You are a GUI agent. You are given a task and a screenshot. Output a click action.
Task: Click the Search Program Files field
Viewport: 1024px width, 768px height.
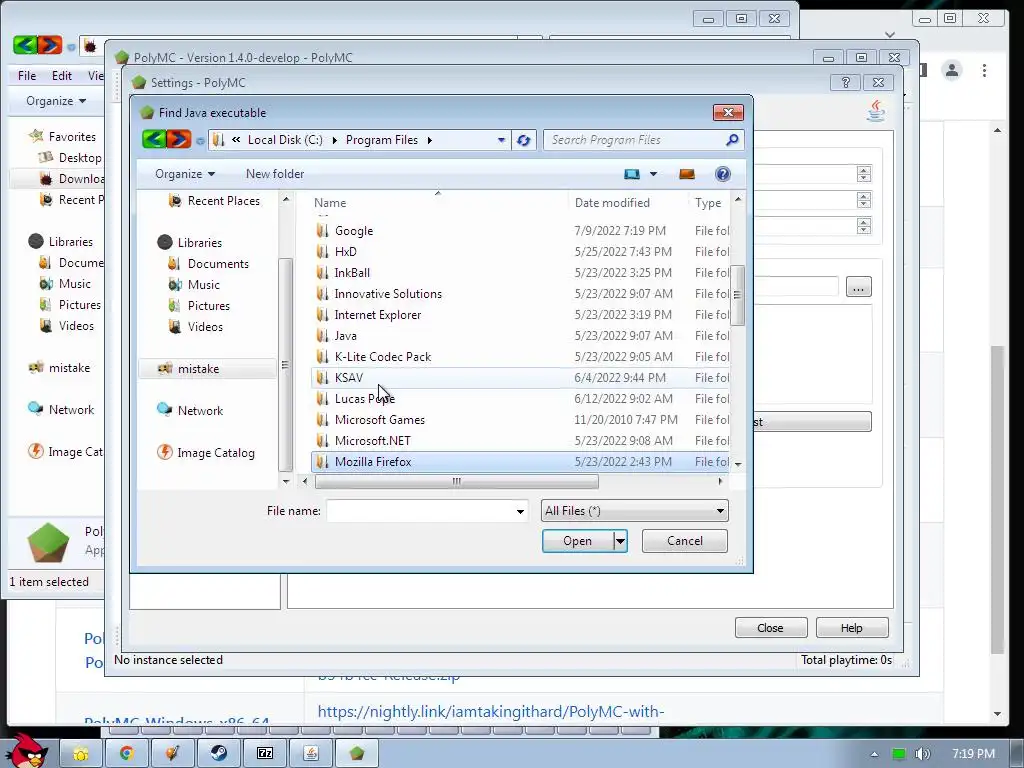pyautogui.click(x=633, y=140)
